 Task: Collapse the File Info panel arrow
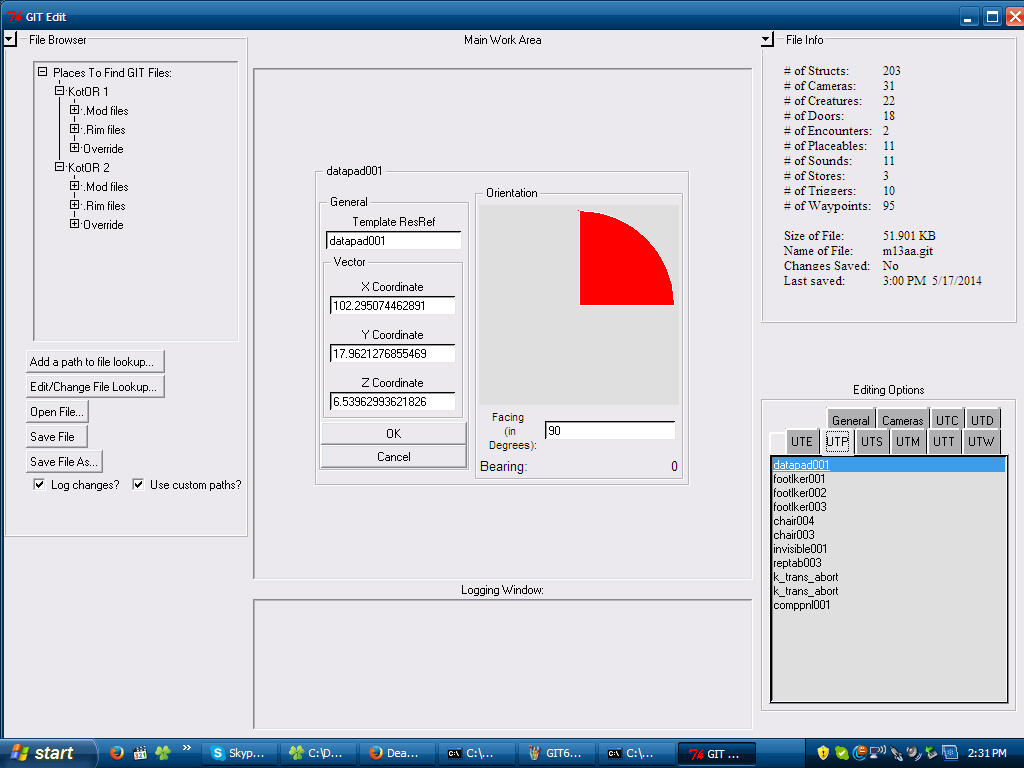tap(767, 39)
